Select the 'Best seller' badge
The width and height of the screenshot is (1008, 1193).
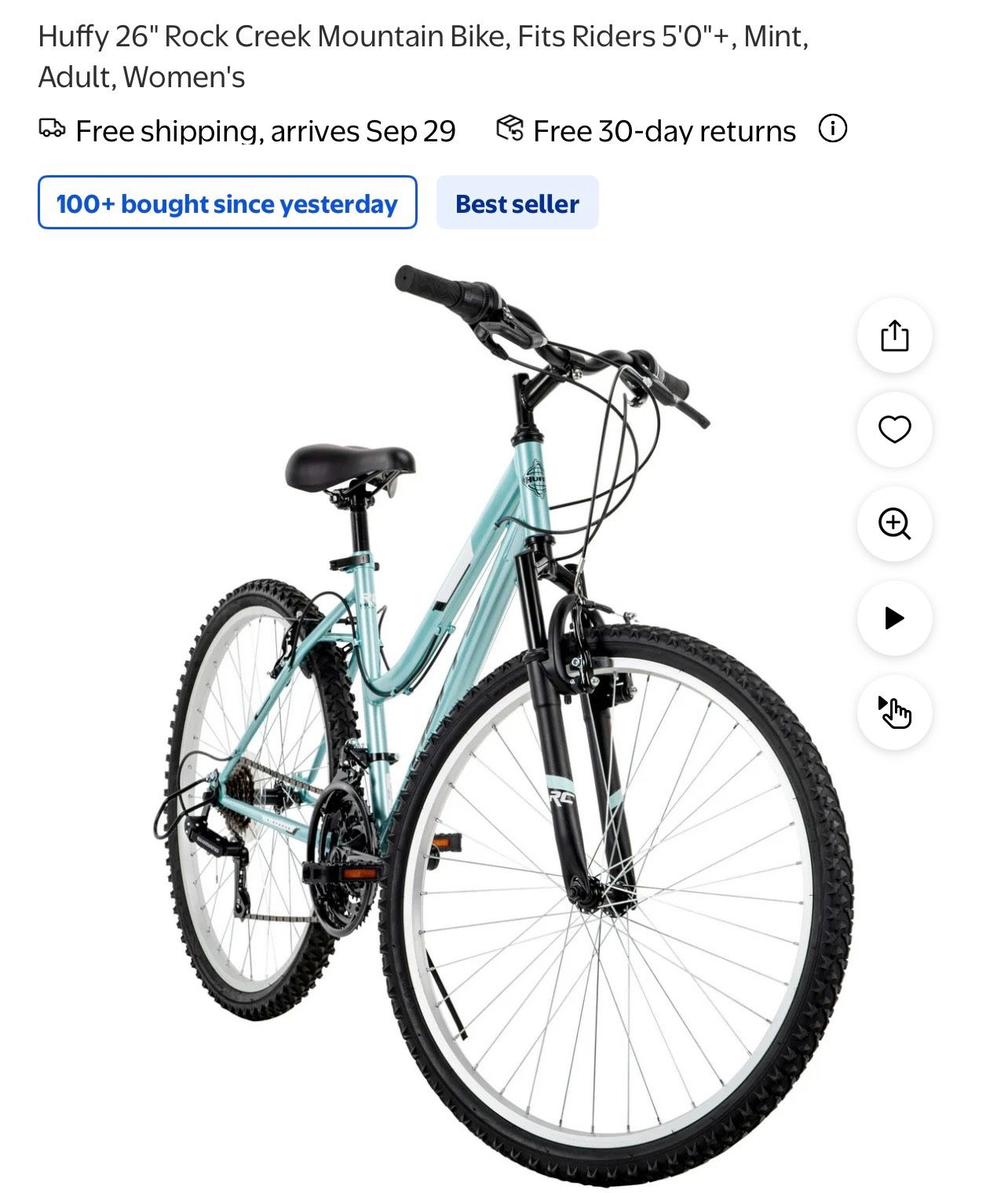[x=517, y=203]
